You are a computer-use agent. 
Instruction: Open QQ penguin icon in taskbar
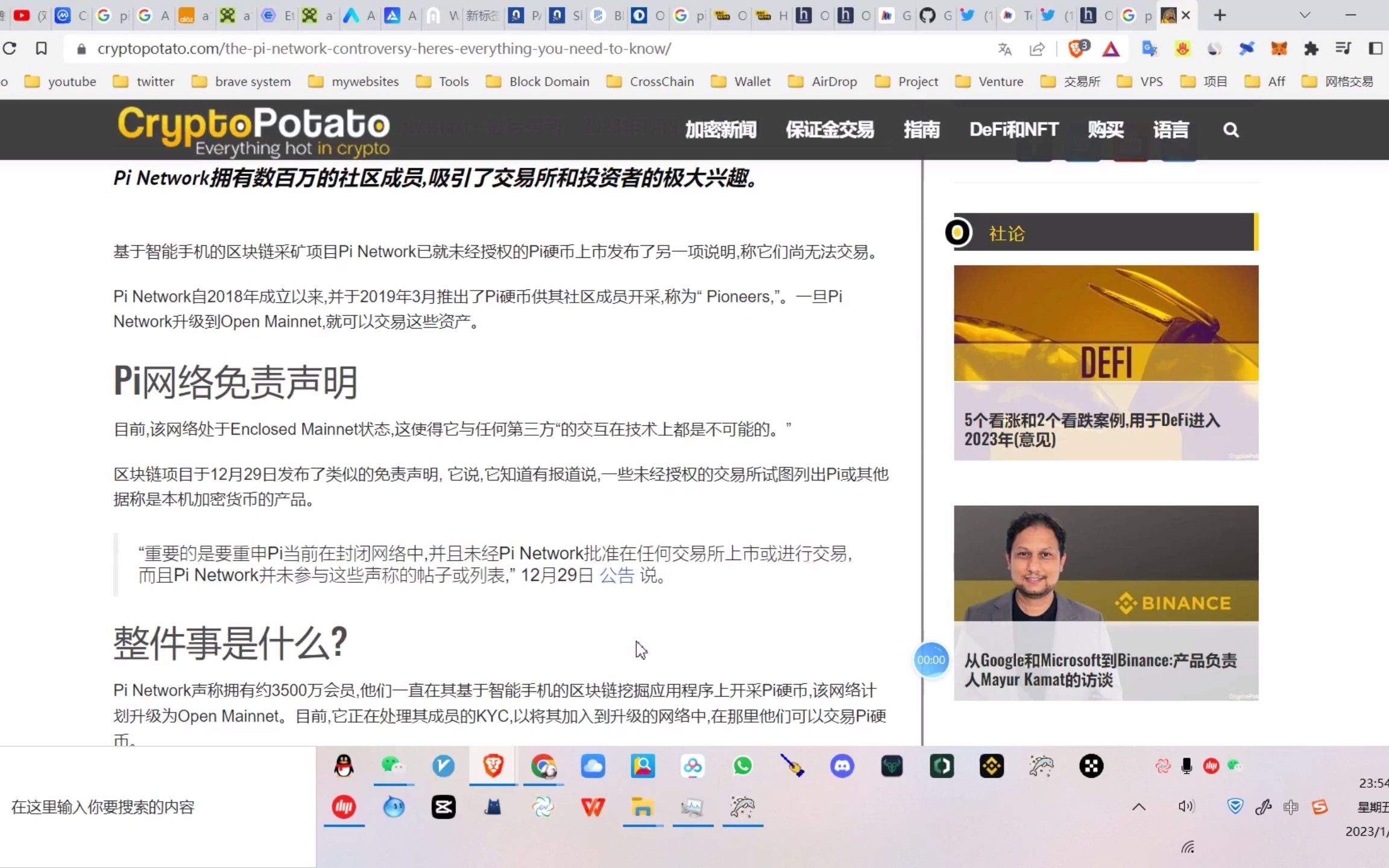tap(344, 766)
